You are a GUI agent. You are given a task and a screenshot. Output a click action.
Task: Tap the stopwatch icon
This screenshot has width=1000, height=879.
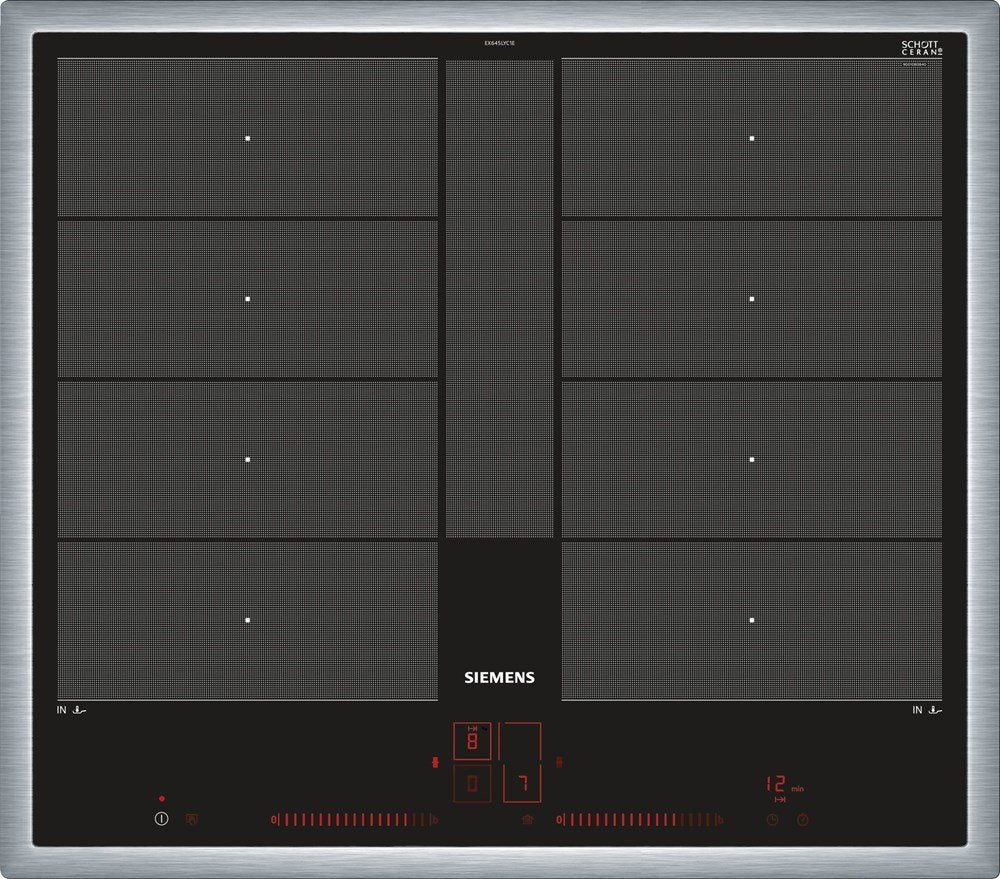pyautogui.click(x=803, y=820)
